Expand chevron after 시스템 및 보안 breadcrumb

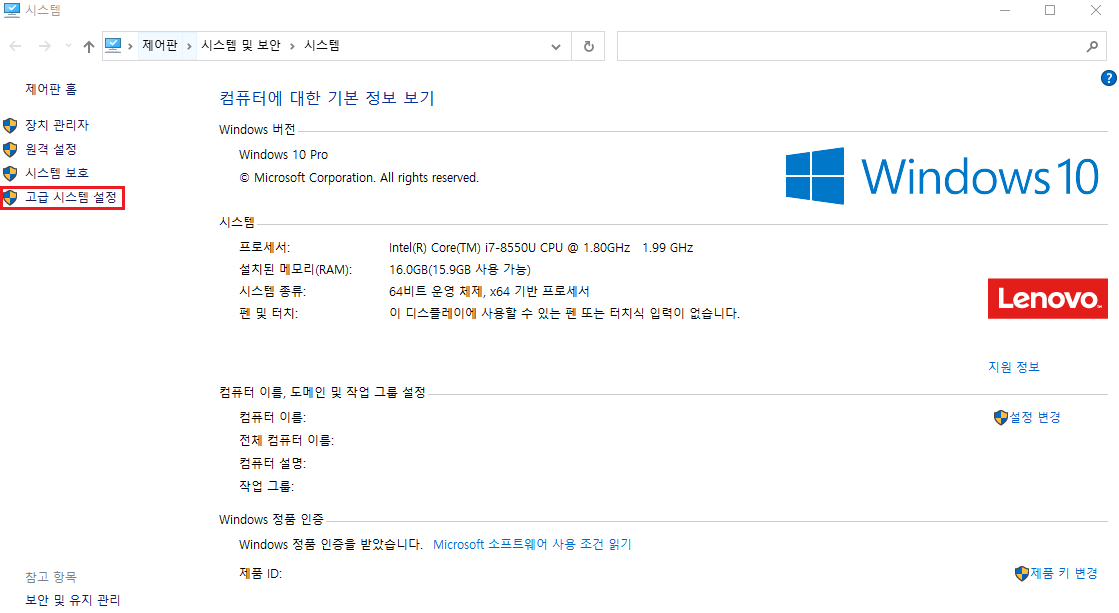(x=292, y=46)
